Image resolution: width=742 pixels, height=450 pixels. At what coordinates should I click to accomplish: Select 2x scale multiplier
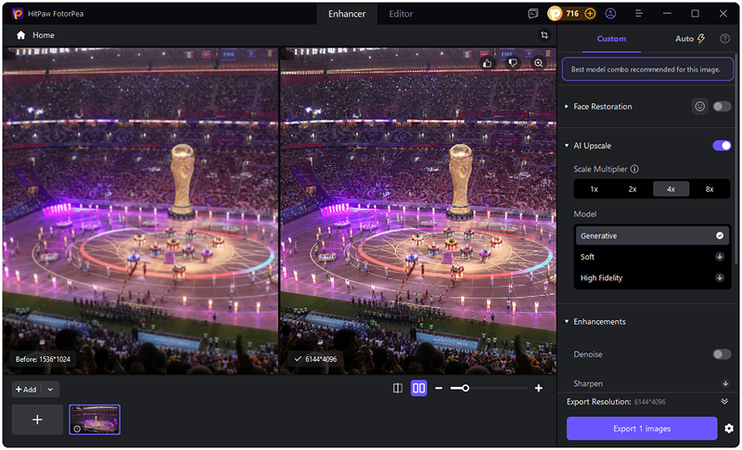coord(632,189)
